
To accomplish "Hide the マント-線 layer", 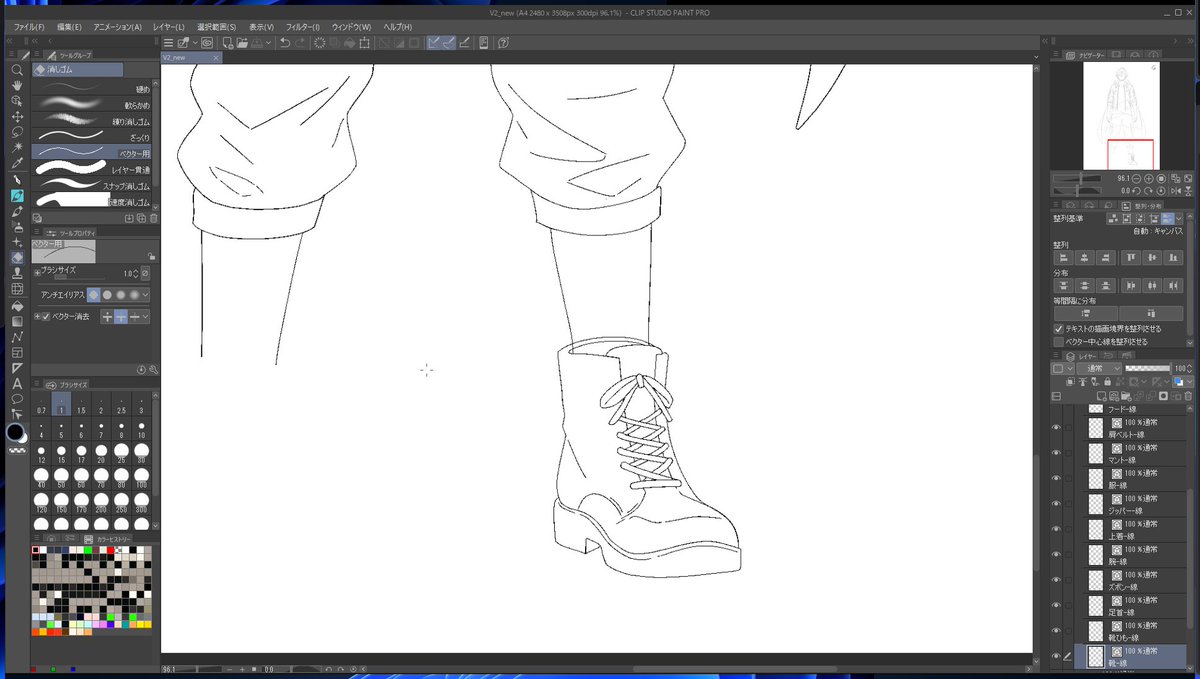I will click(x=1056, y=452).
